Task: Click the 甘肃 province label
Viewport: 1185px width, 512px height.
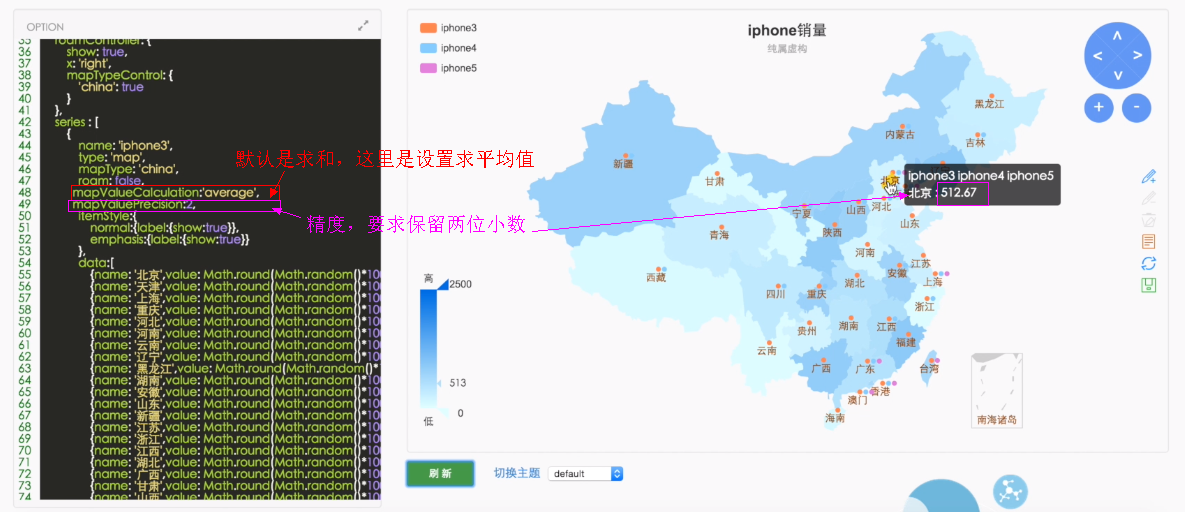Action: [714, 182]
